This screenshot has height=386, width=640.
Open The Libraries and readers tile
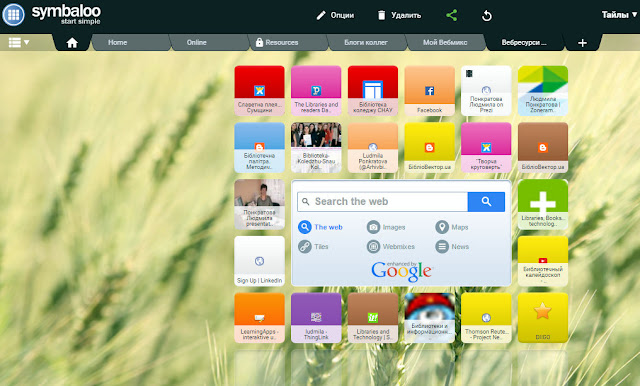[316, 91]
